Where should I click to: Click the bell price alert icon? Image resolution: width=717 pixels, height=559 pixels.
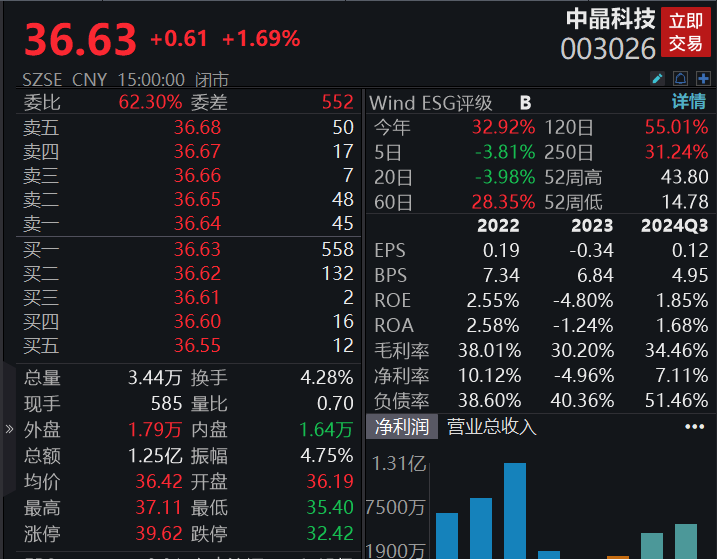680,78
